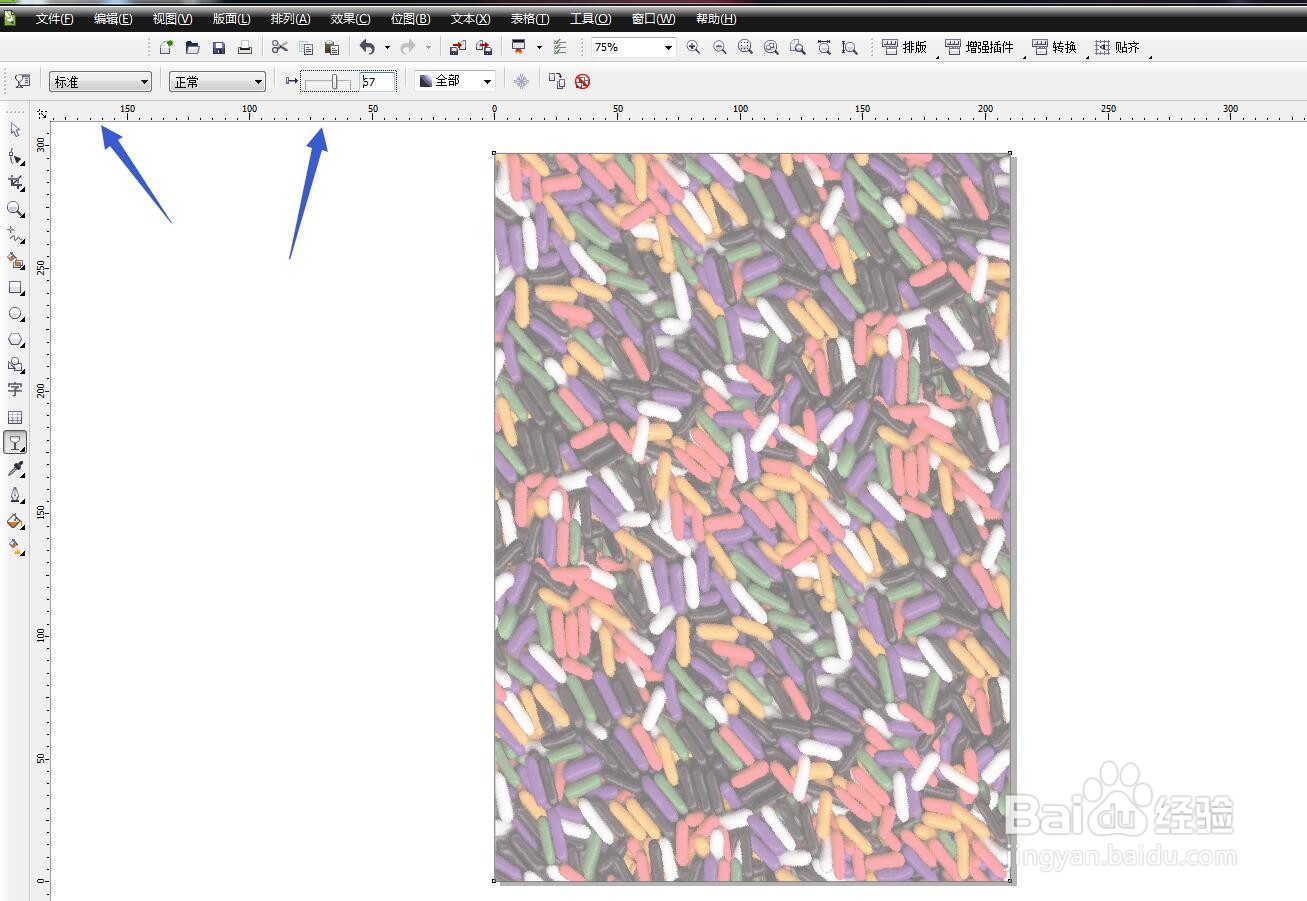
Task: Click the zoom to all objects icon
Action: click(x=771, y=47)
